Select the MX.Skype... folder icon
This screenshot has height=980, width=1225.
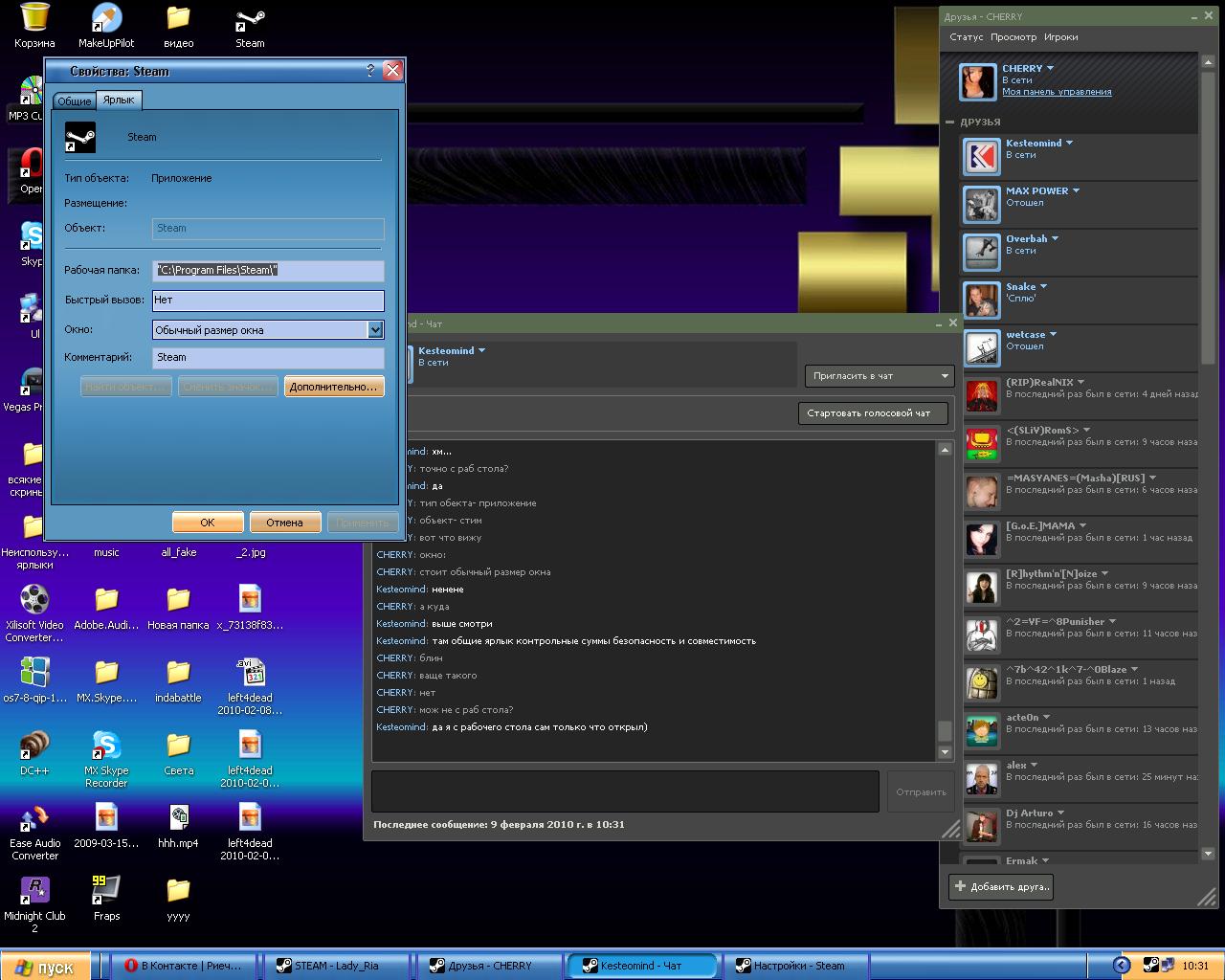click(x=106, y=680)
